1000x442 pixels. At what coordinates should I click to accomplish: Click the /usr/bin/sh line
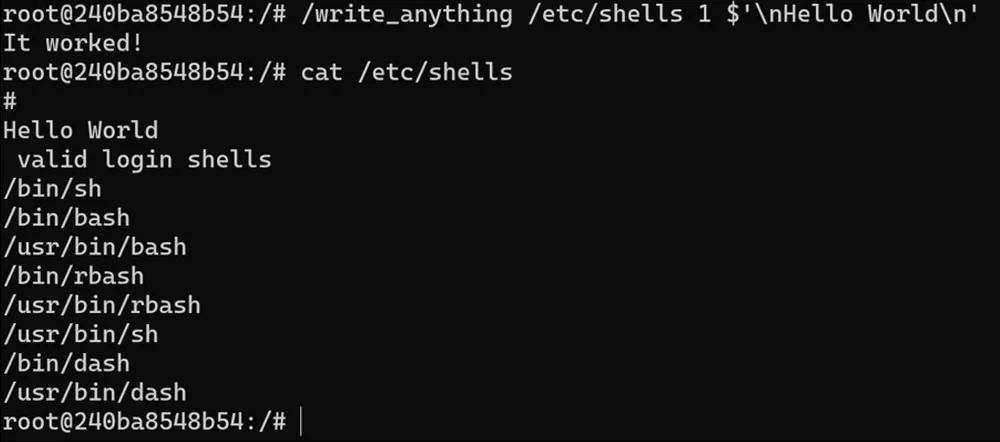(80, 334)
